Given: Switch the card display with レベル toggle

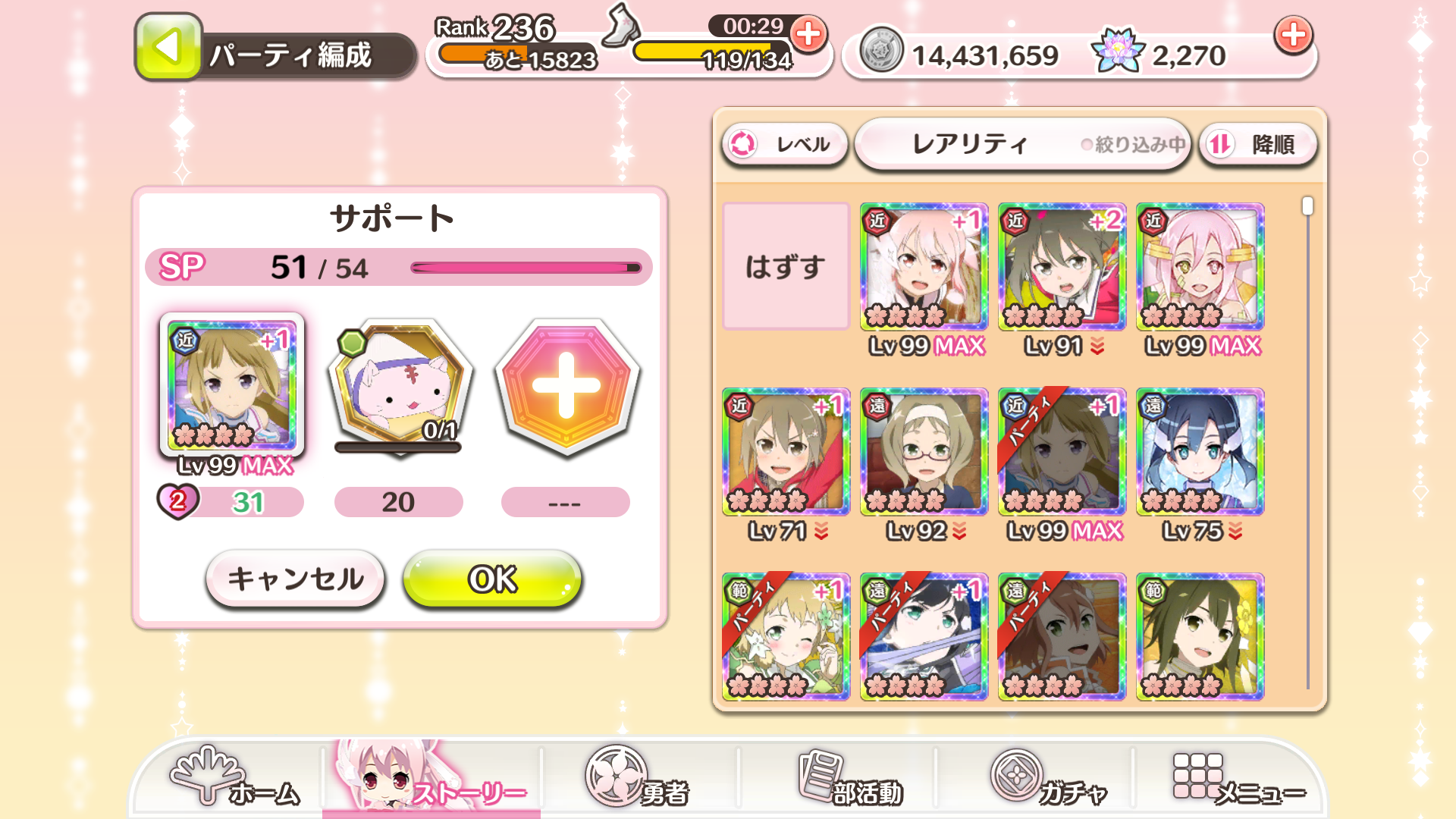Looking at the screenshot, I should pos(784,144).
